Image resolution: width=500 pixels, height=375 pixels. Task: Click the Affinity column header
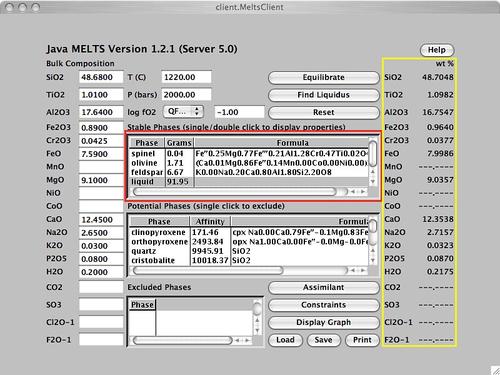(x=210, y=222)
